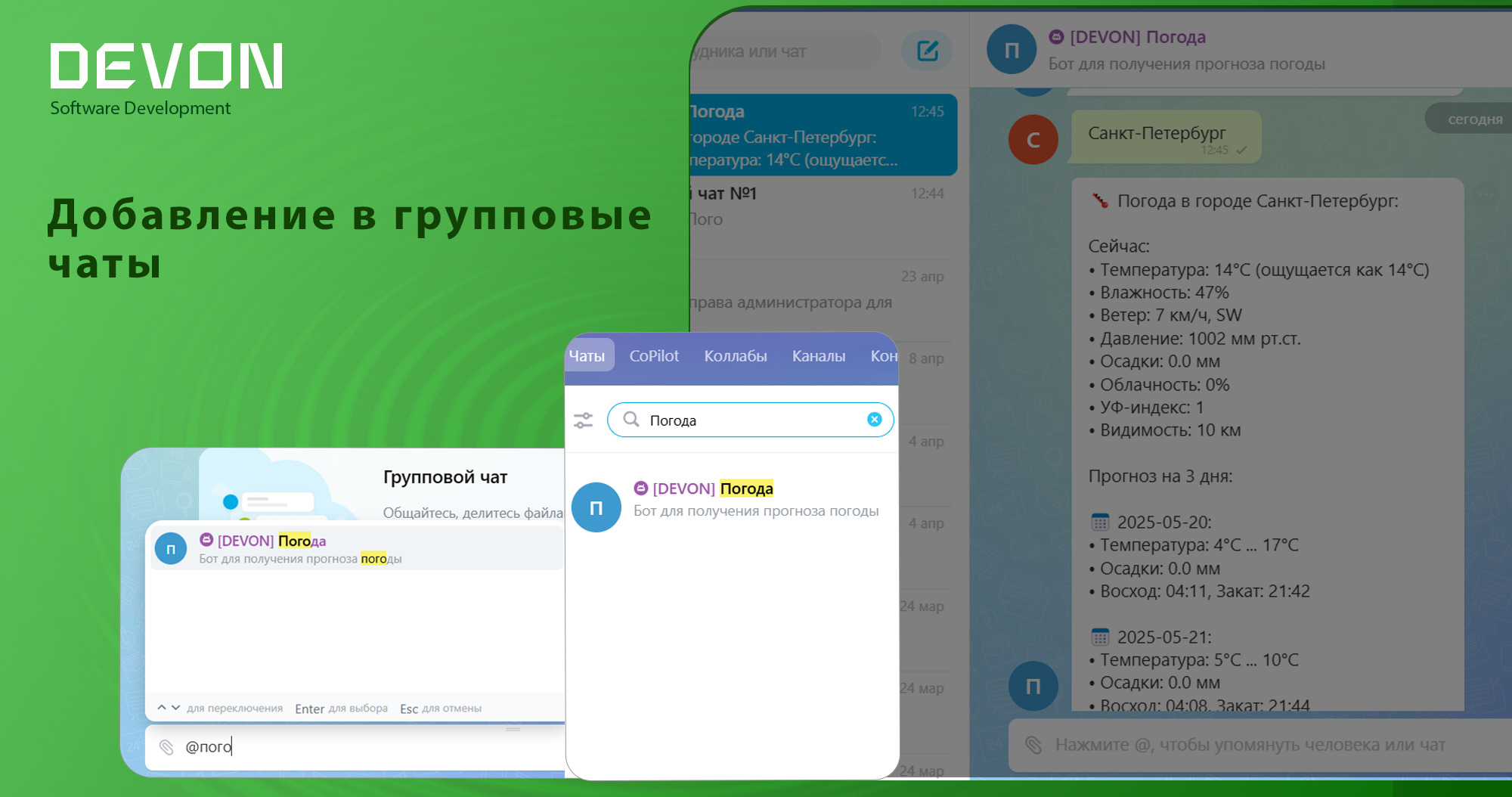Click the calendar icon beside 2025-05-20
Screen dimensions: 1512x797
pyautogui.click(x=1100, y=522)
